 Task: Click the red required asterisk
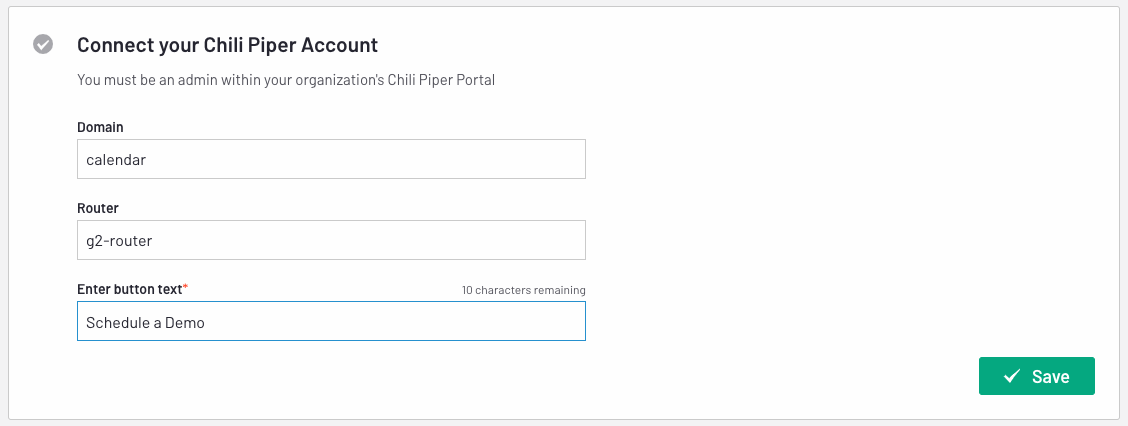tap(185, 288)
